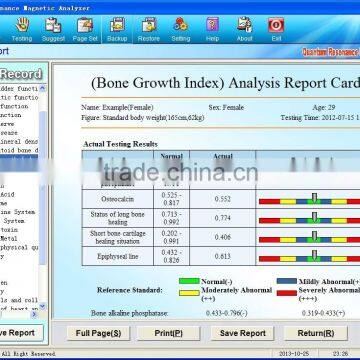Click the 'Age: 29' text
Screen dimensions: 360x360
[x=324, y=107]
